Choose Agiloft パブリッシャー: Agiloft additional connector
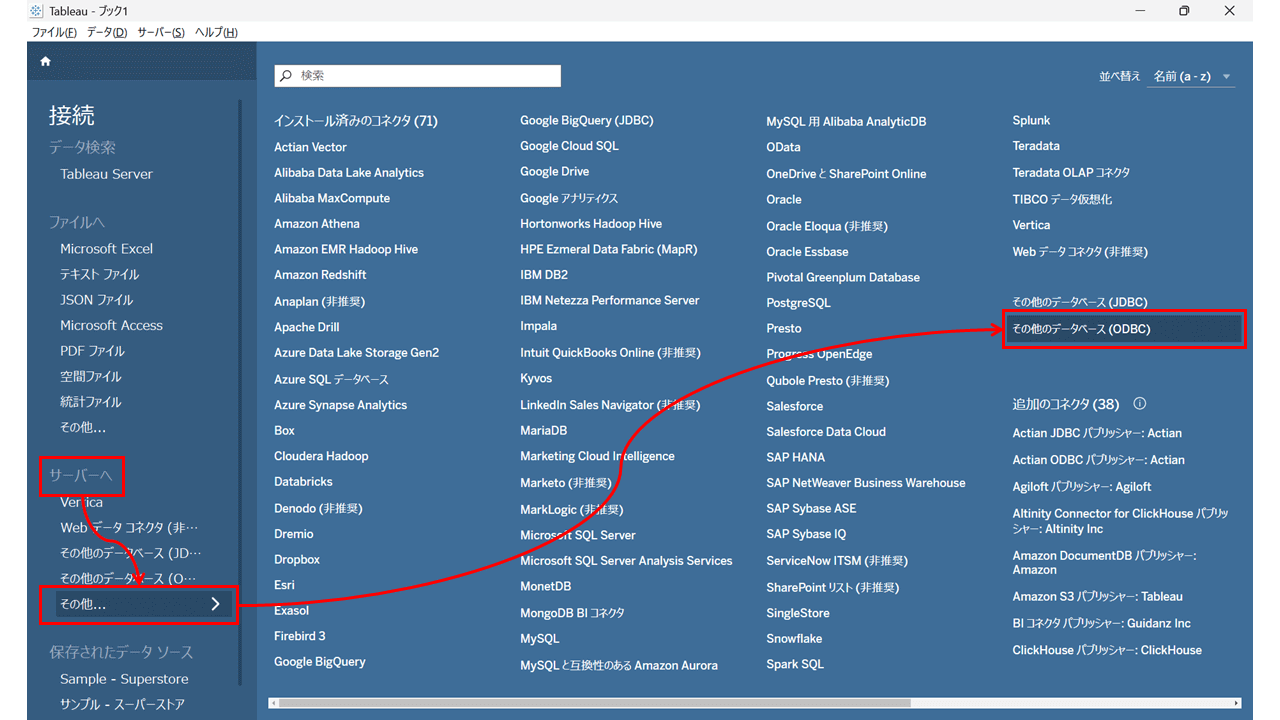The image size is (1280, 720). (x=1082, y=487)
